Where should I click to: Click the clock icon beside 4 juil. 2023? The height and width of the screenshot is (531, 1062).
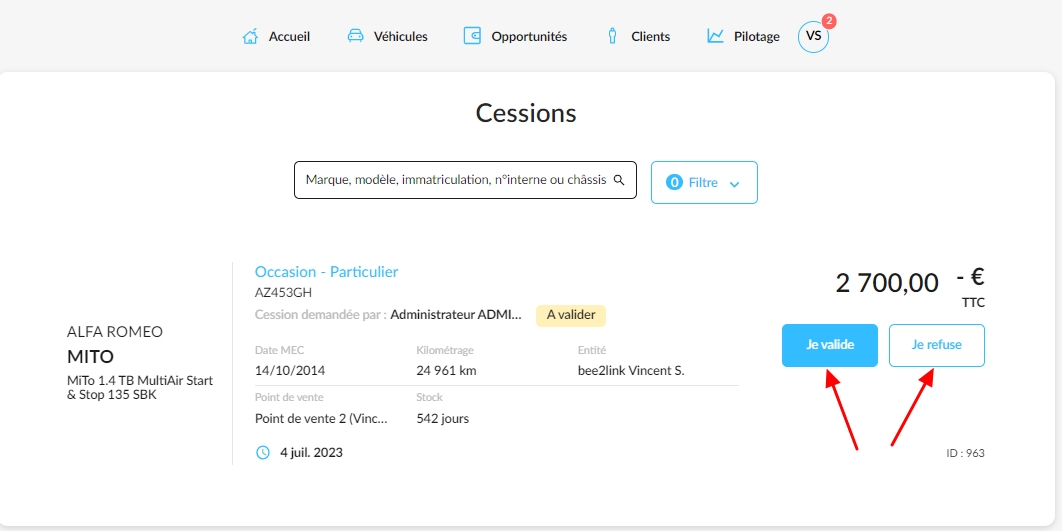click(263, 452)
